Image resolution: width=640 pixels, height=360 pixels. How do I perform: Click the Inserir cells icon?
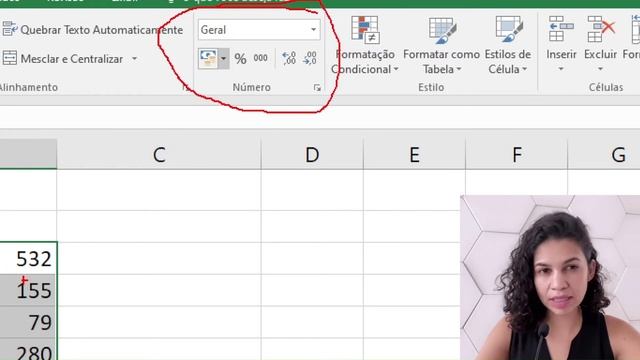tap(561, 29)
